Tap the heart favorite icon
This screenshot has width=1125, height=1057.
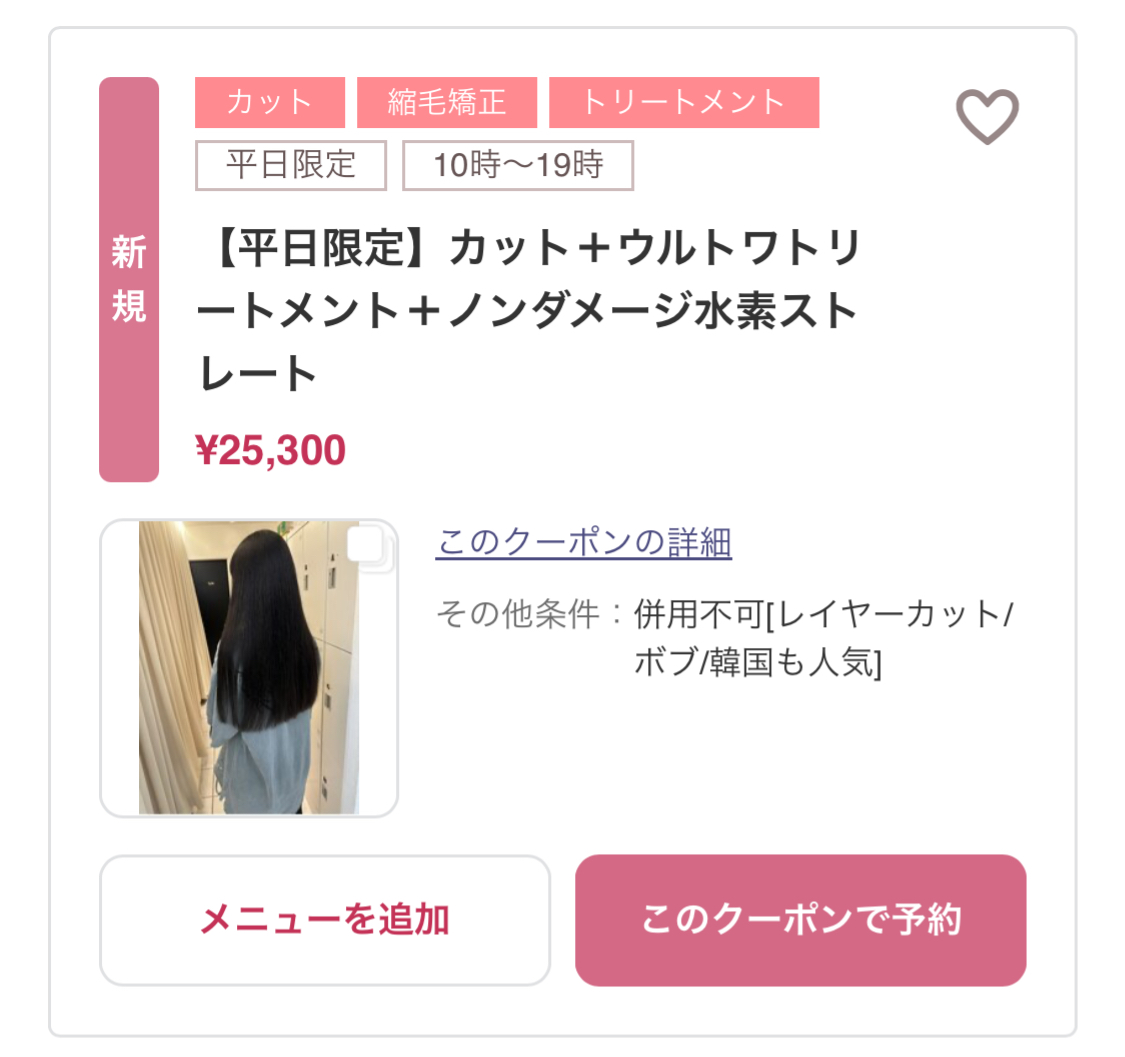point(987,116)
